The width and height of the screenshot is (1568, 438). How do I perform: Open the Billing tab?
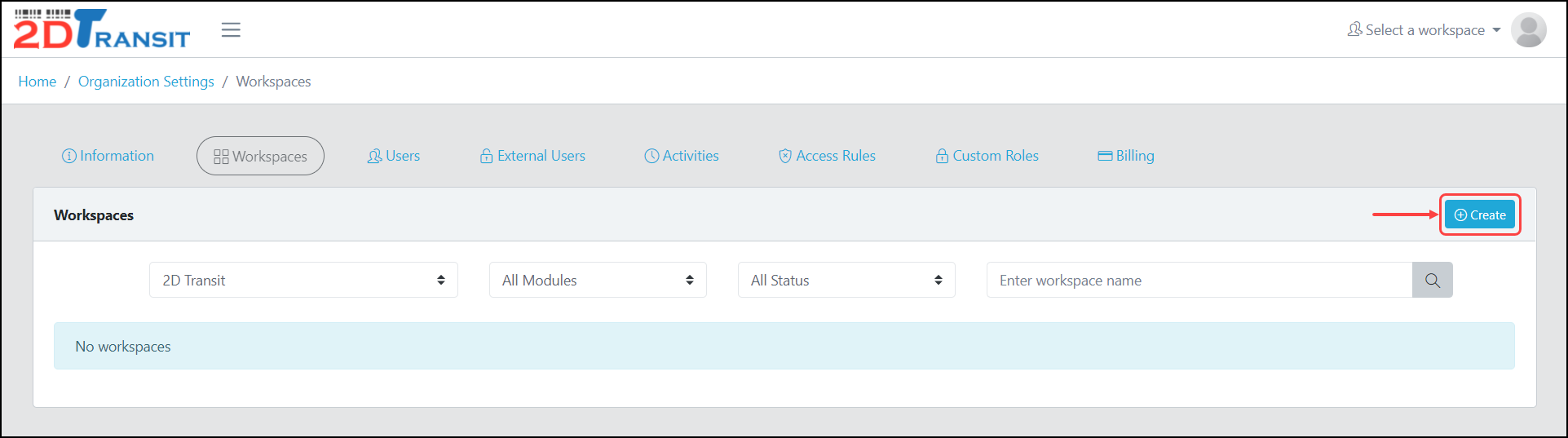click(1126, 156)
